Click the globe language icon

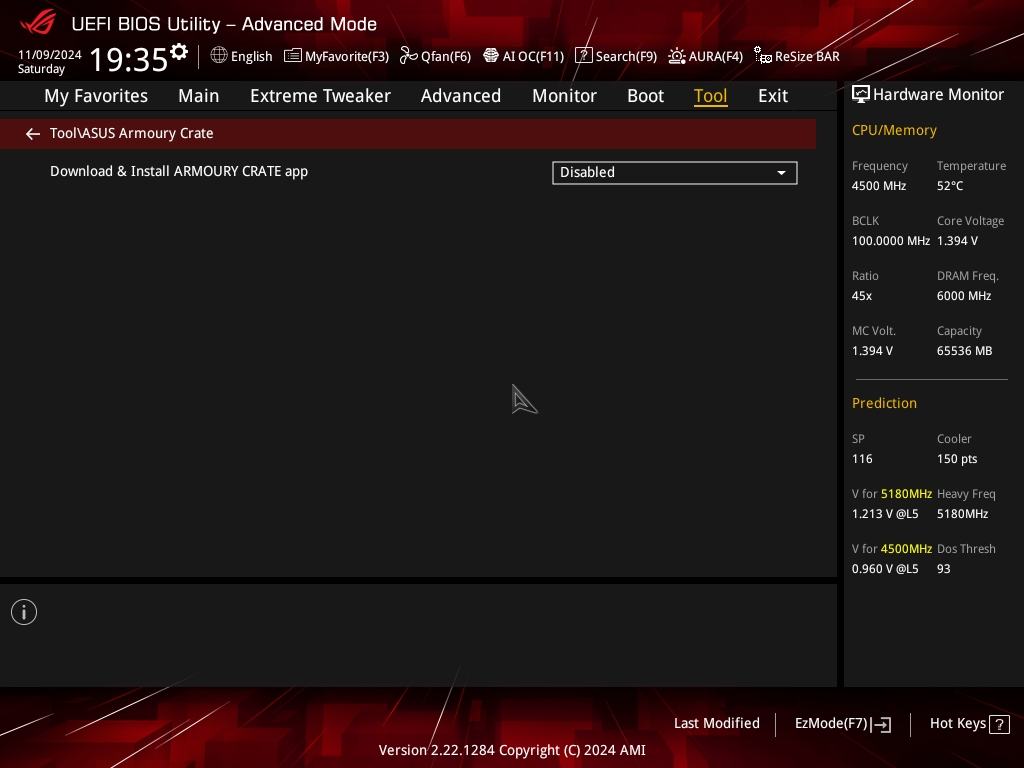[219, 56]
